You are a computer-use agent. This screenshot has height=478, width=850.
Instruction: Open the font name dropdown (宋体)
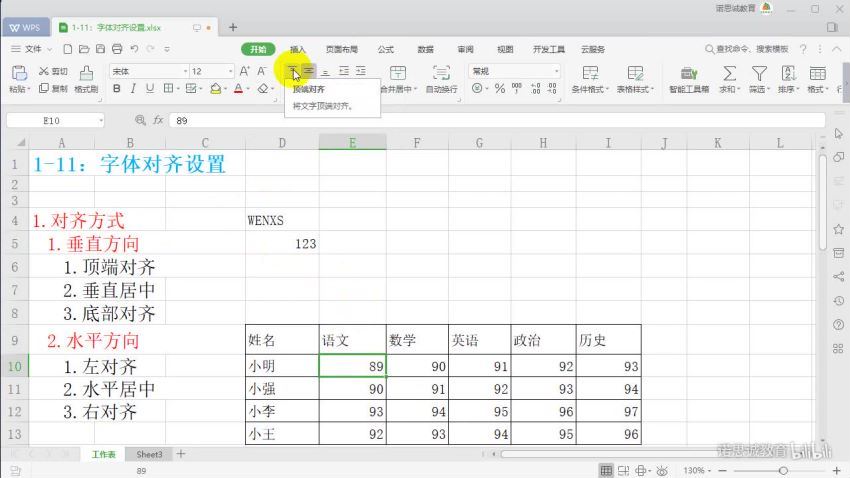click(185, 71)
